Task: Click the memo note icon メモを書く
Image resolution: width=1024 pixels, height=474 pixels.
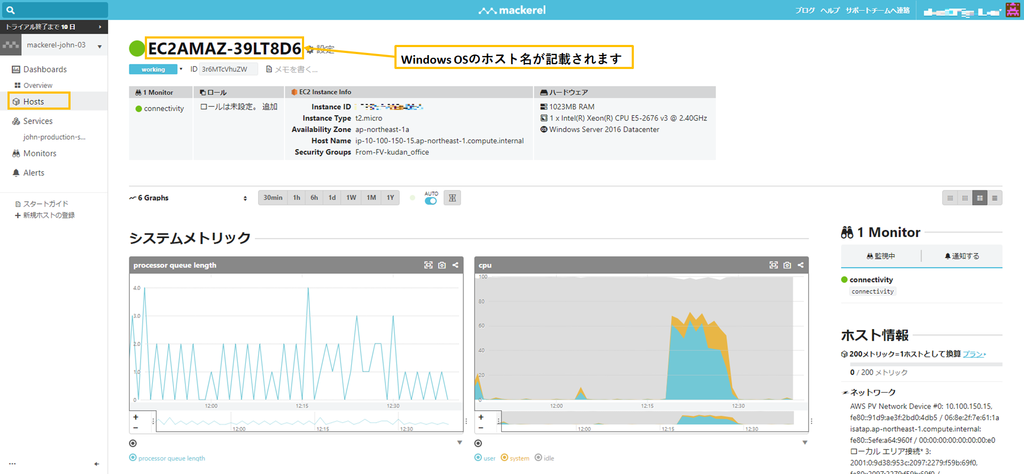Action: click(269, 69)
